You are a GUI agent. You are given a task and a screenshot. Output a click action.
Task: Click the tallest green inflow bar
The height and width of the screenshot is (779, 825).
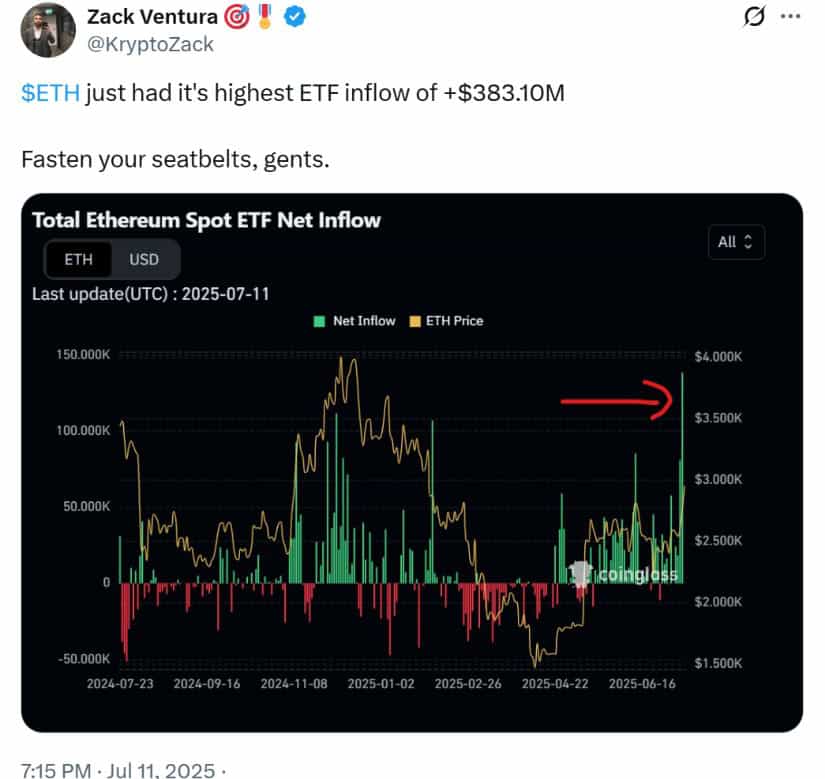[x=682, y=478]
